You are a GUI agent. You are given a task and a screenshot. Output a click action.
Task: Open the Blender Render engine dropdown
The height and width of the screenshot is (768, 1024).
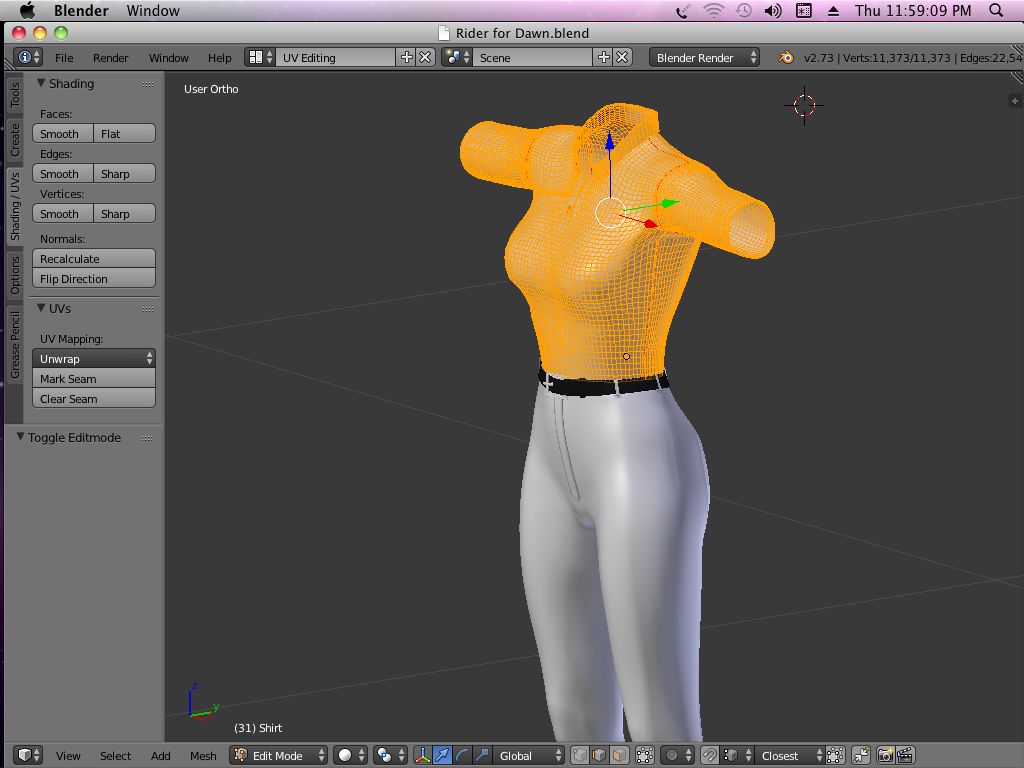(x=704, y=58)
